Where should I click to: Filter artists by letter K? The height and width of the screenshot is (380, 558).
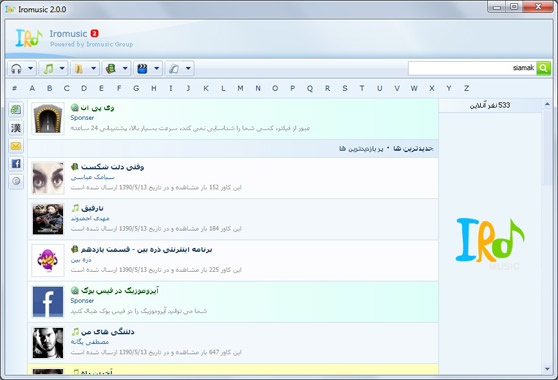click(x=206, y=88)
